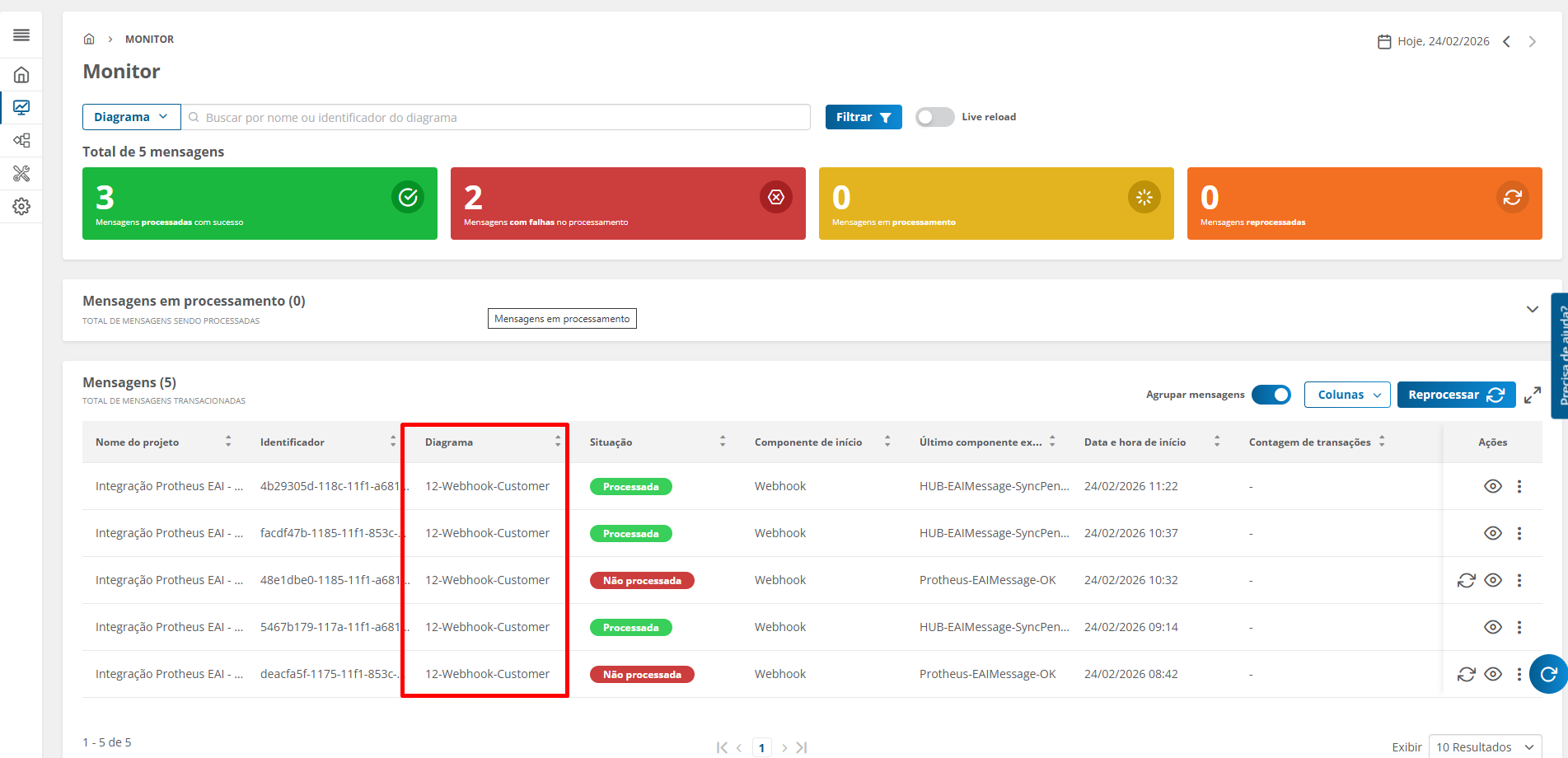This screenshot has height=758, width=1568.
Task: Open the 10 Resultados page size dropdown
Action: point(1485,746)
